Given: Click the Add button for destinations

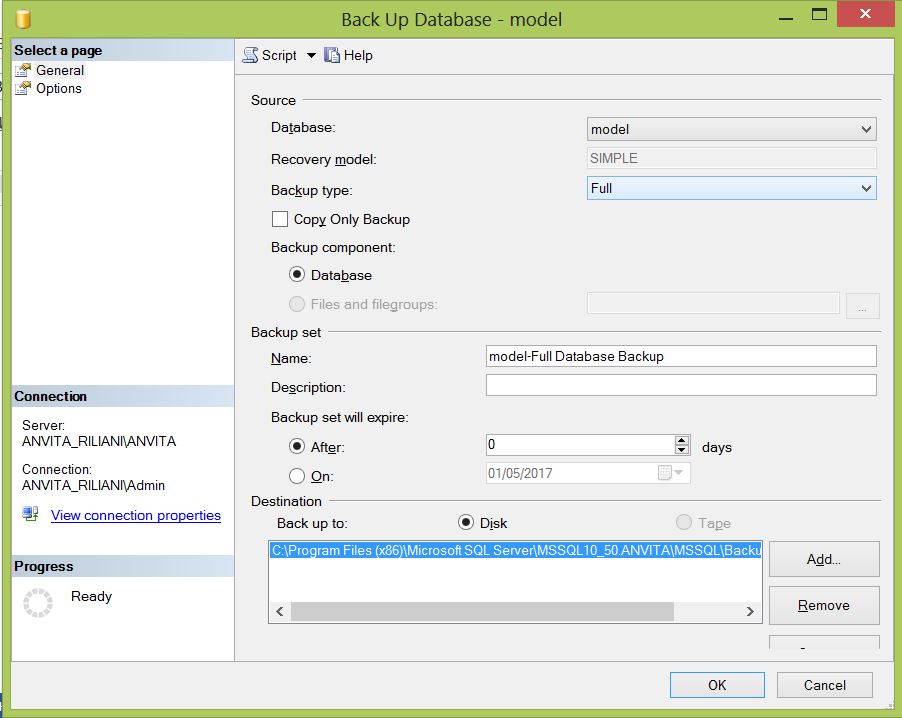Looking at the screenshot, I should (x=823, y=559).
